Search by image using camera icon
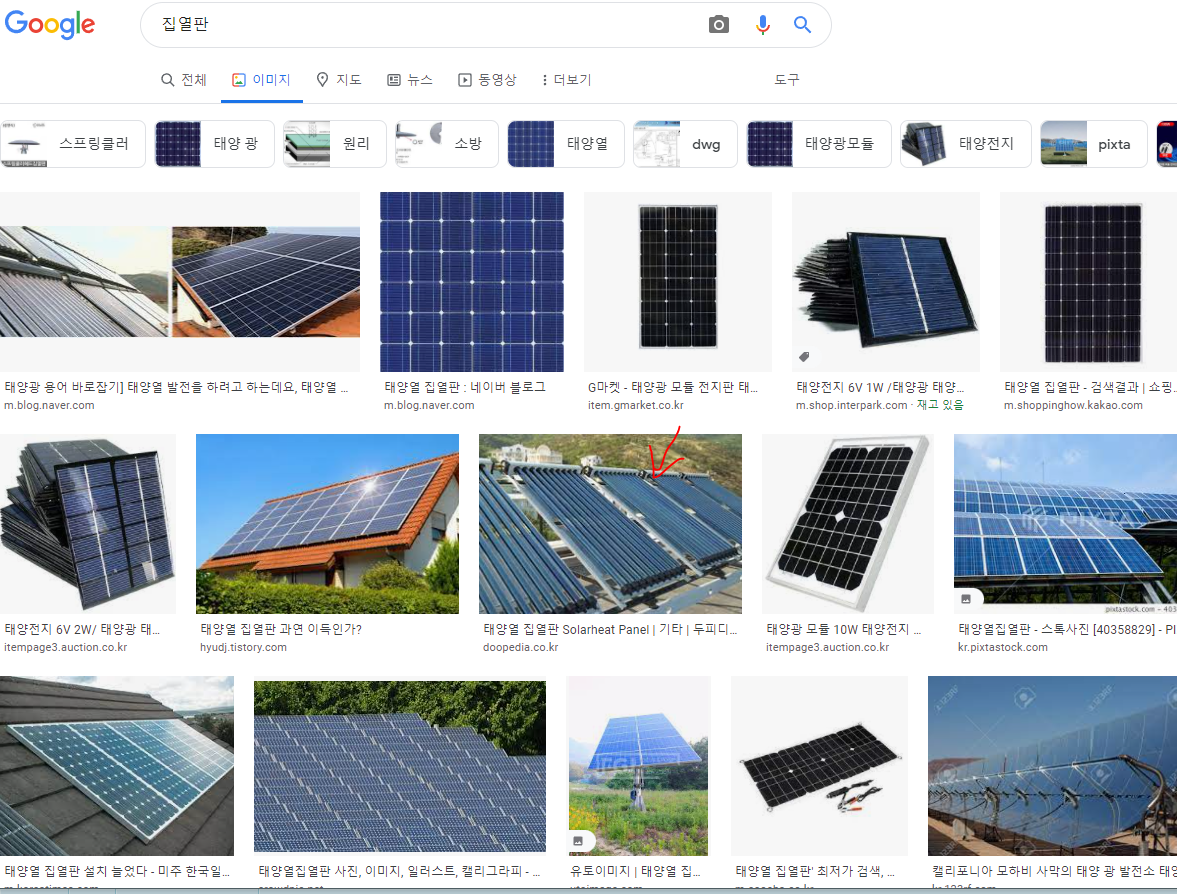 click(x=718, y=25)
